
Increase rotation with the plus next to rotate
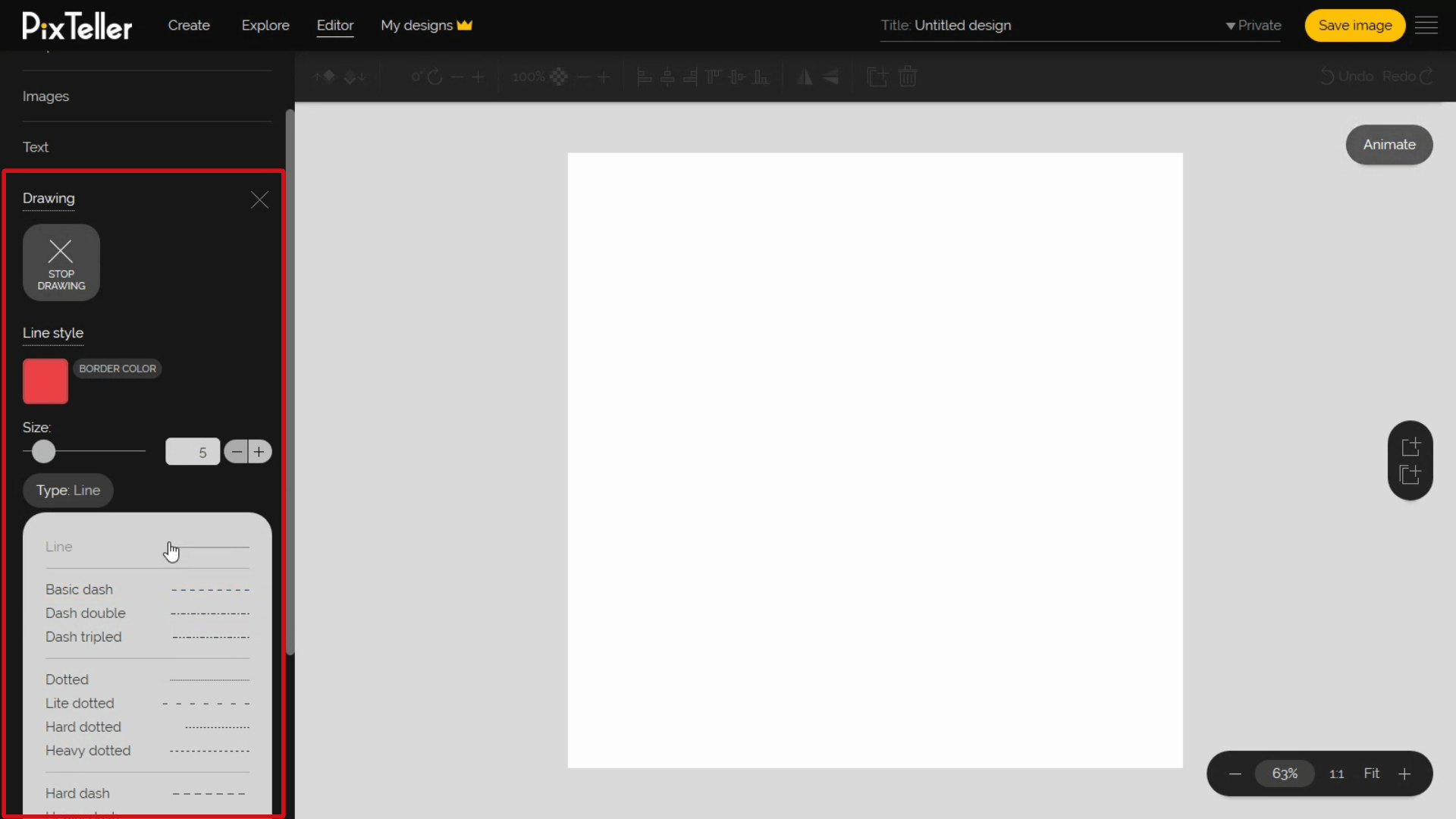[x=479, y=77]
